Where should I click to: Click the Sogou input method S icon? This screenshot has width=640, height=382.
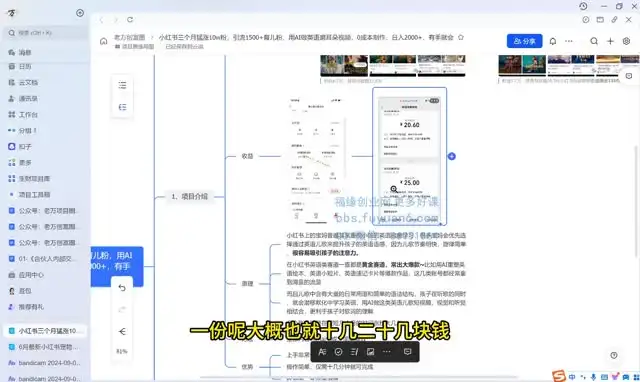click(559, 376)
